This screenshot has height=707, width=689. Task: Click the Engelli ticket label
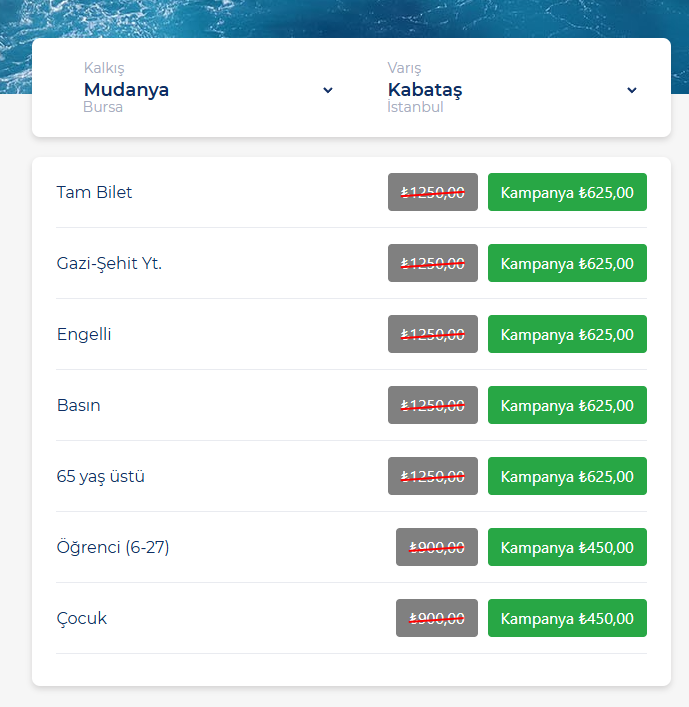coord(84,334)
